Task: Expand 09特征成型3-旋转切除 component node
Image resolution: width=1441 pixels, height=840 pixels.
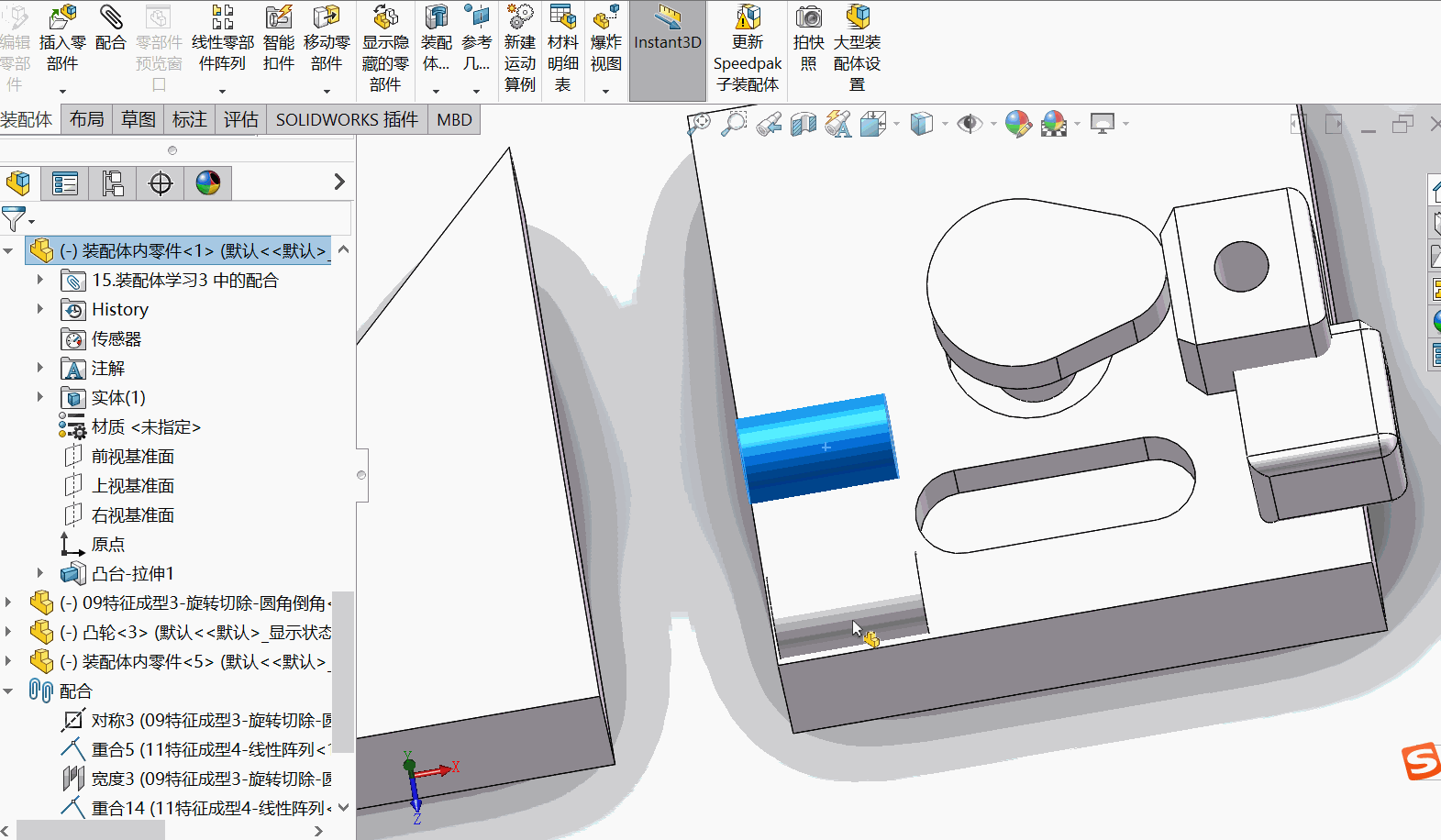Action: pos(8,602)
